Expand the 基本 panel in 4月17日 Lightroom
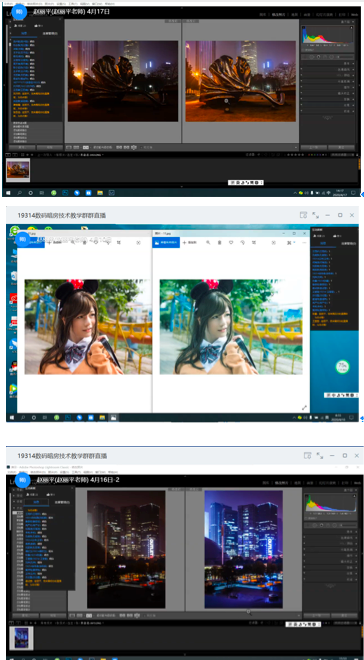This screenshot has height=660, width=364. (329, 64)
